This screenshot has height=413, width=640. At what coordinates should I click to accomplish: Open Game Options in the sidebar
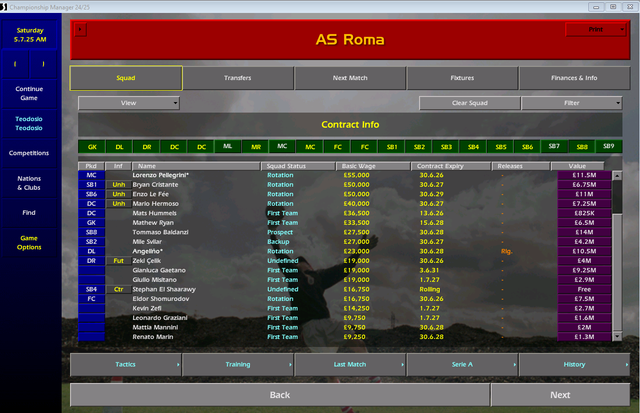pyautogui.click(x=29, y=242)
